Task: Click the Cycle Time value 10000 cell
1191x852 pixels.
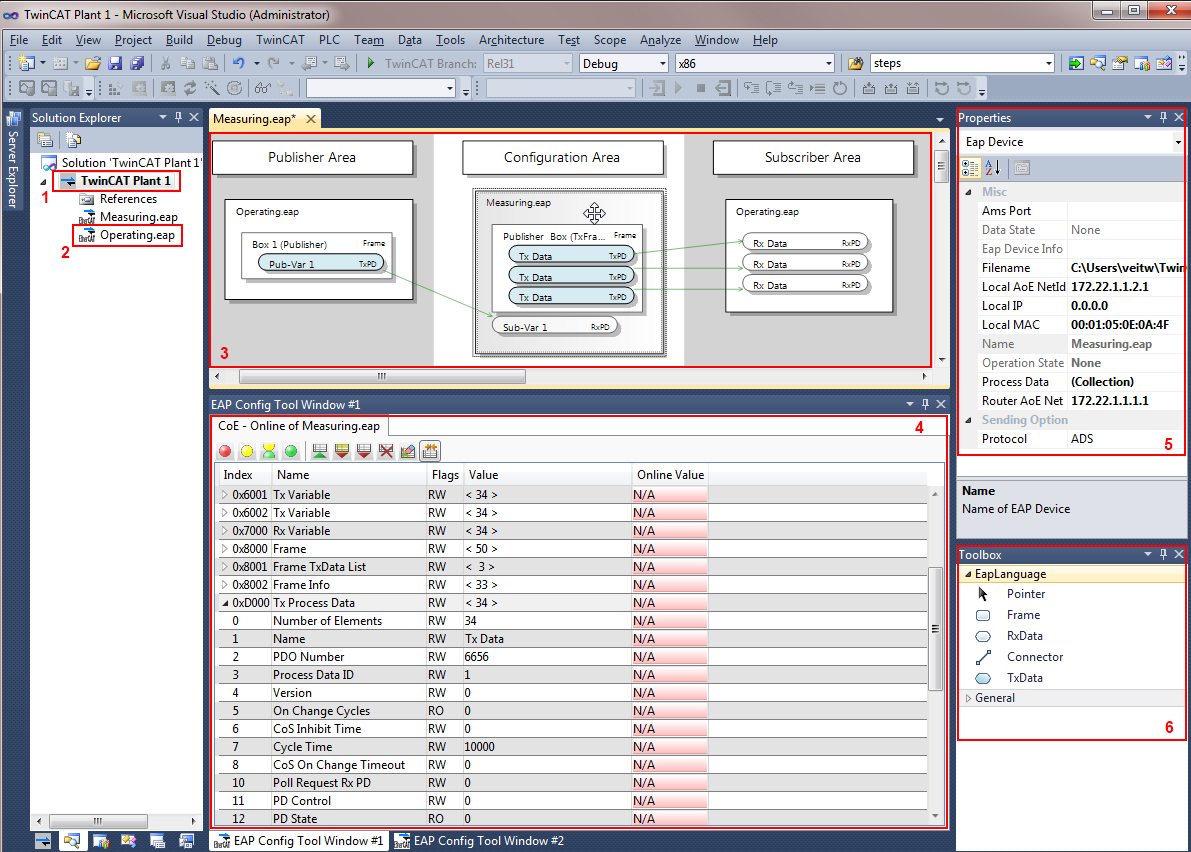Action: pos(546,747)
